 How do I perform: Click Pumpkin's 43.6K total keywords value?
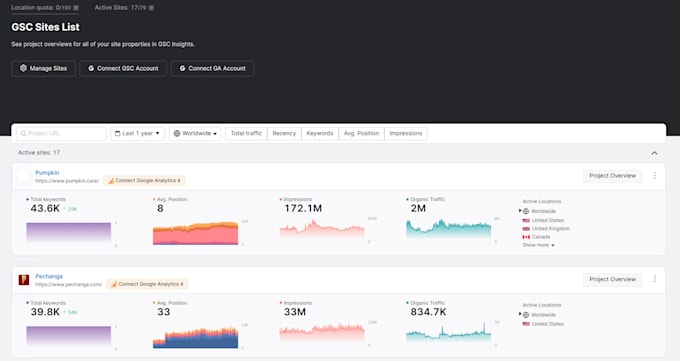pyautogui.click(x=45, y=209)
